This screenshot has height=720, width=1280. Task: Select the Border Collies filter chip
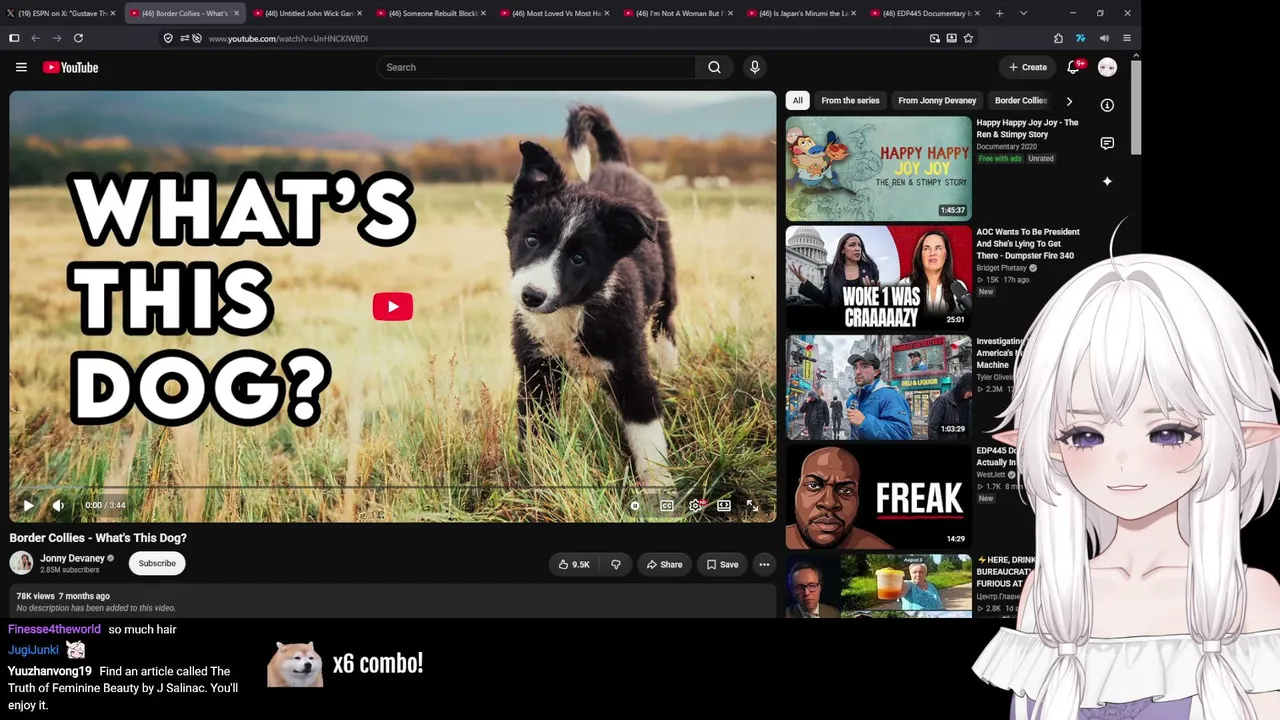[1021, 100]
